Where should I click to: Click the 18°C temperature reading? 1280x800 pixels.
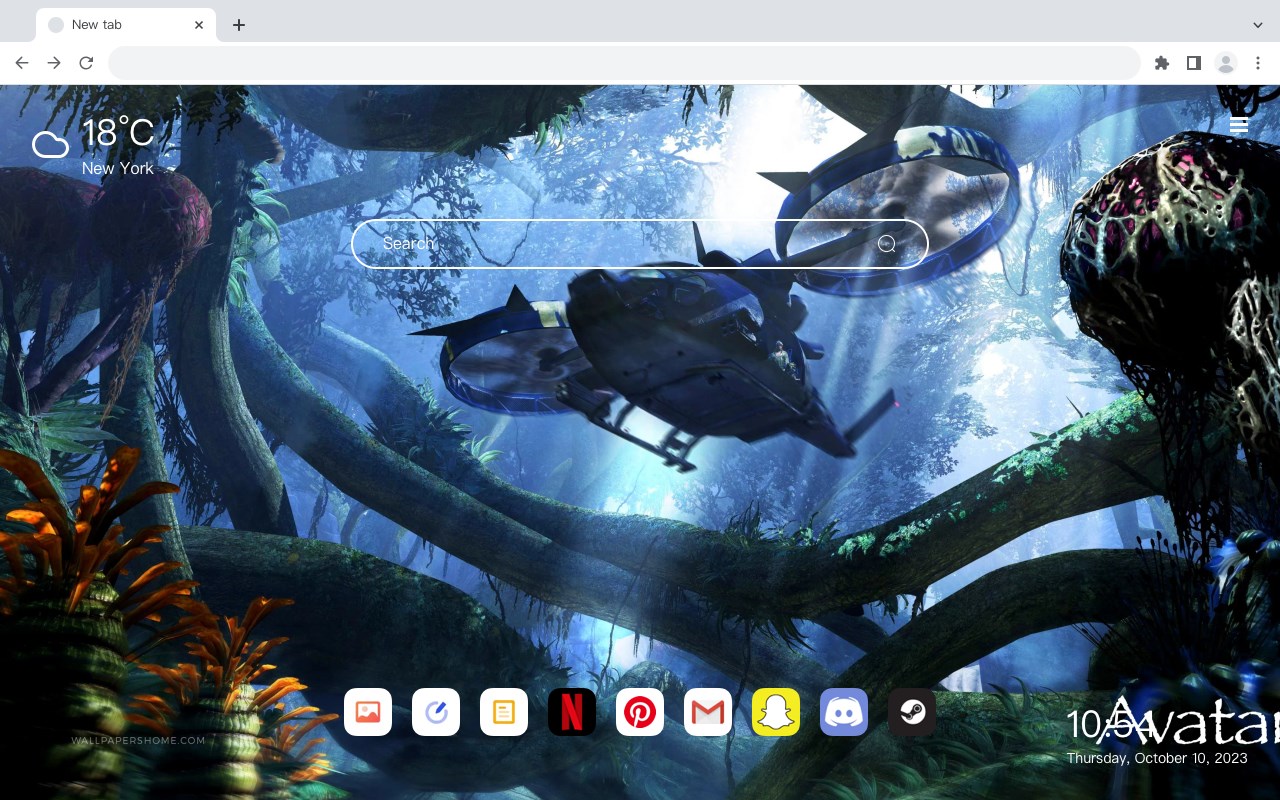(x=118, y=133)
